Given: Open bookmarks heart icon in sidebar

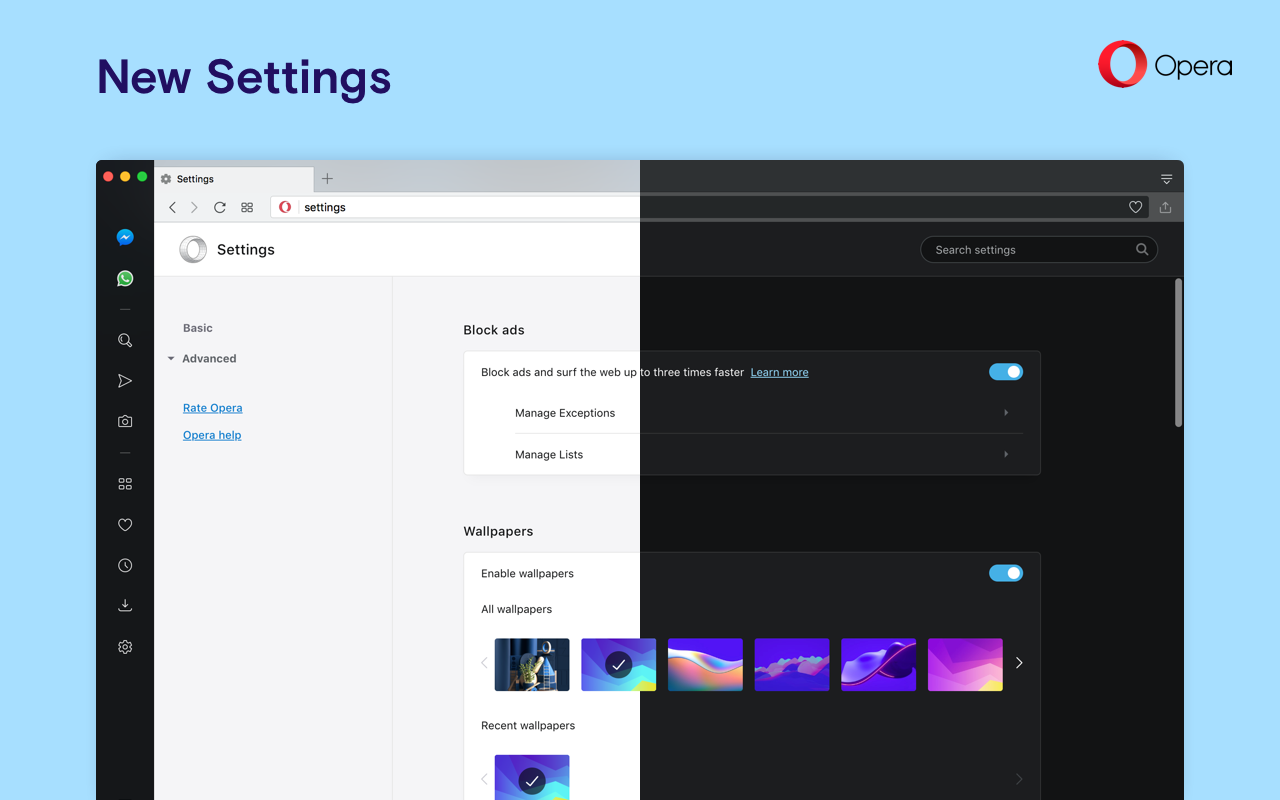Looking at the screenshot, I should pos(125,525).
